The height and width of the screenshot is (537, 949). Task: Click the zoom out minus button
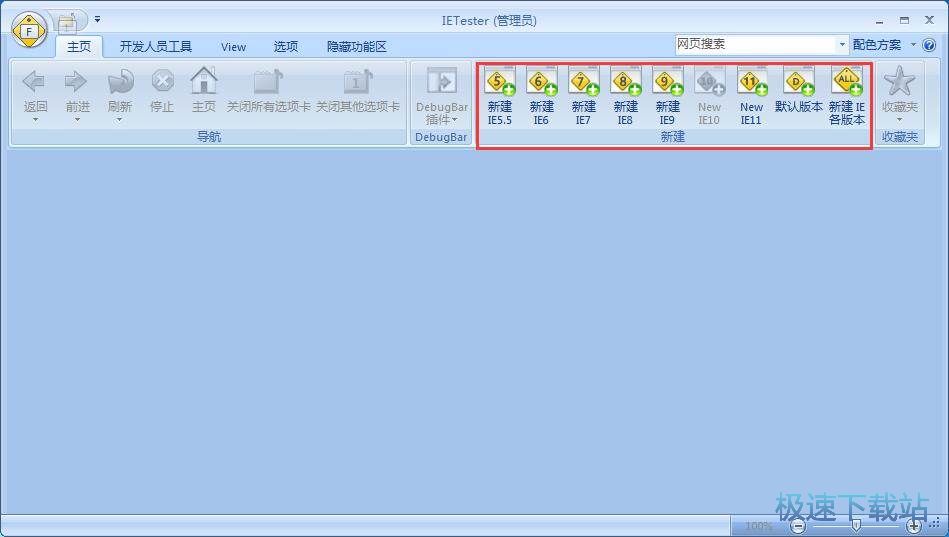point(798,526)
